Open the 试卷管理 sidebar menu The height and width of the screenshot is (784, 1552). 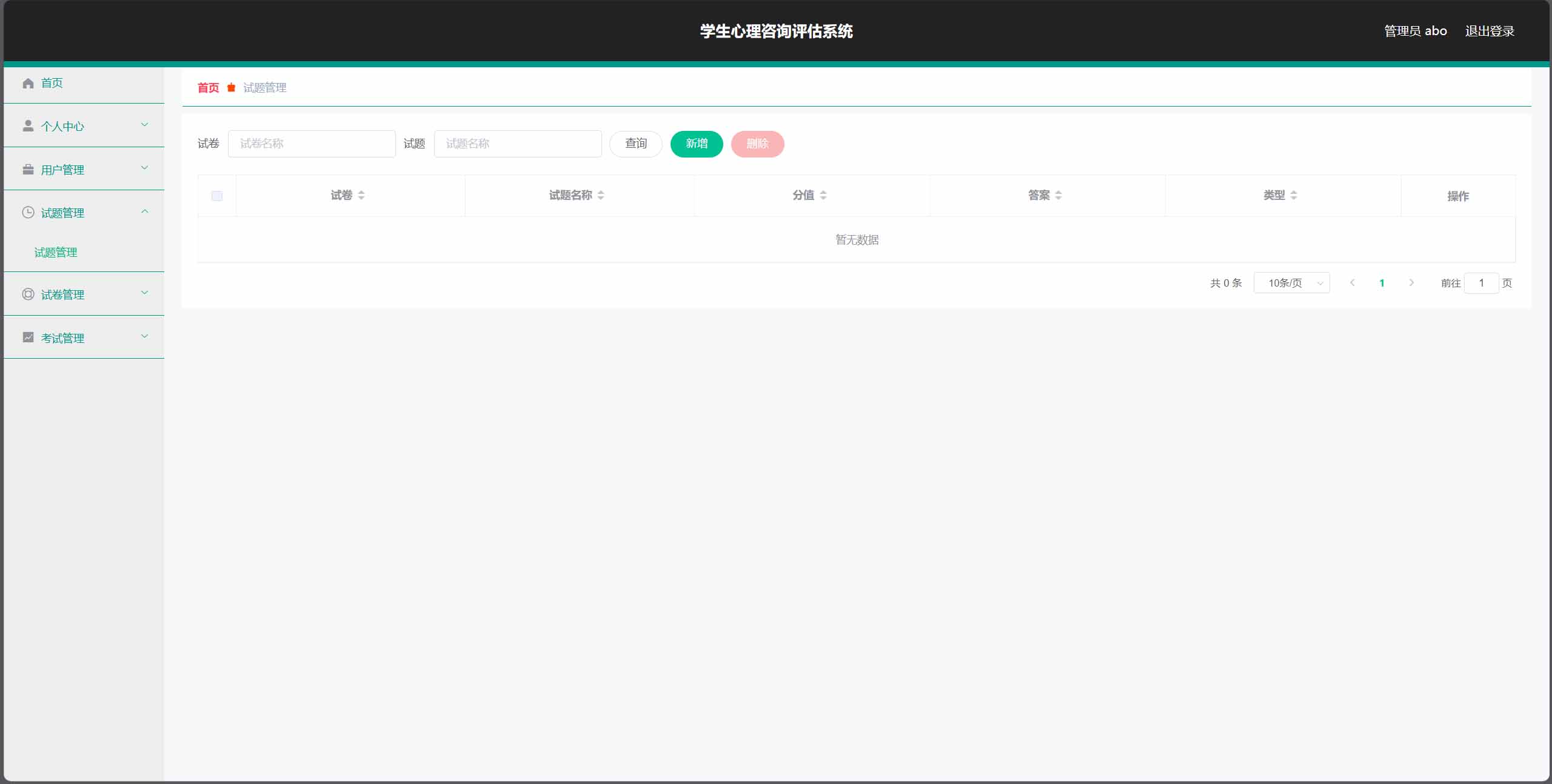pos(84,294)
